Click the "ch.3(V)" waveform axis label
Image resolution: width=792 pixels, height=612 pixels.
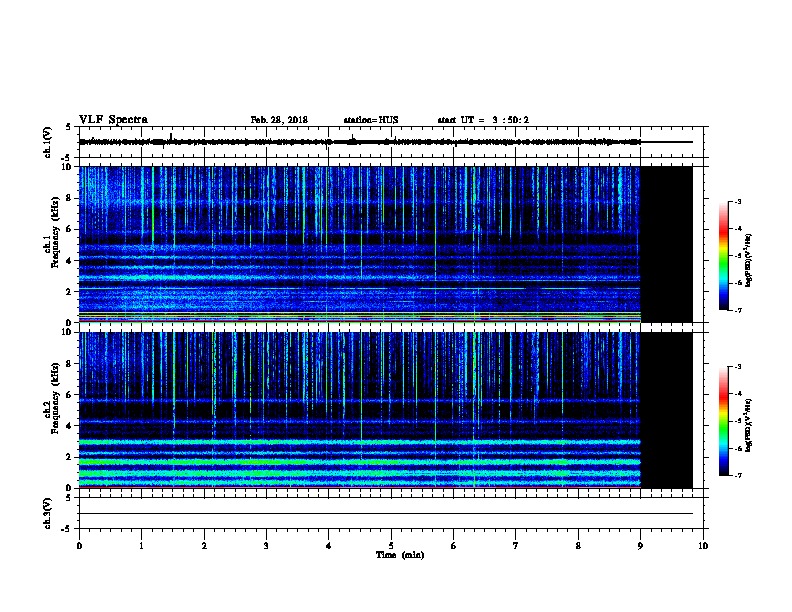click(x=47, y=513)
